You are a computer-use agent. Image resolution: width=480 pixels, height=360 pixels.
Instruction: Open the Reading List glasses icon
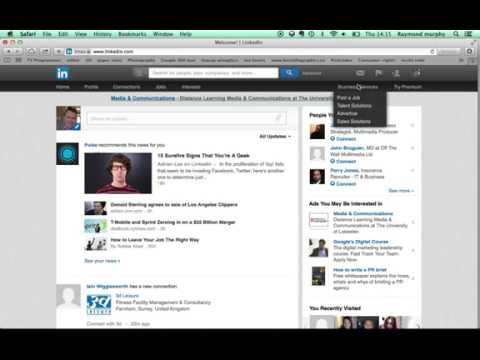pos(7,60)
